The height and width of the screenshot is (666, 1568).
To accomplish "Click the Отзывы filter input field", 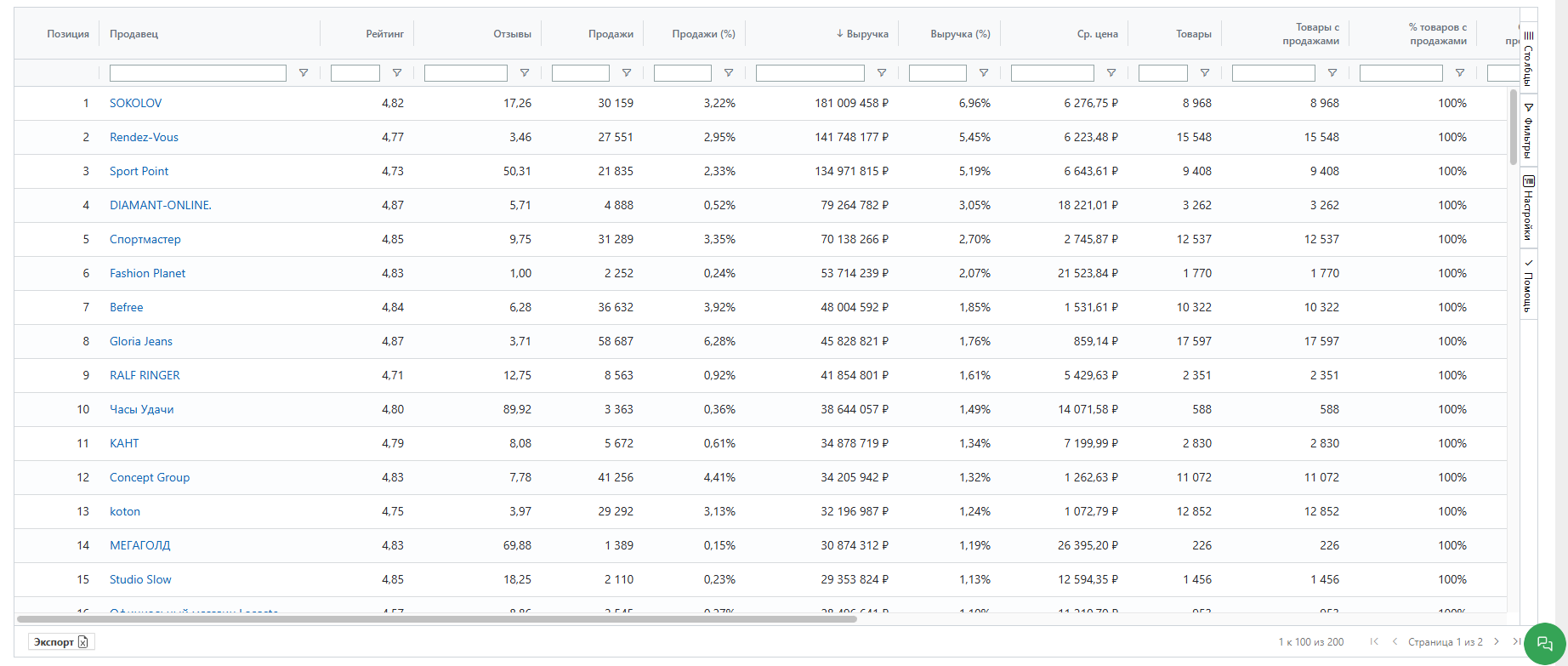I will click(x=466, y=73).
